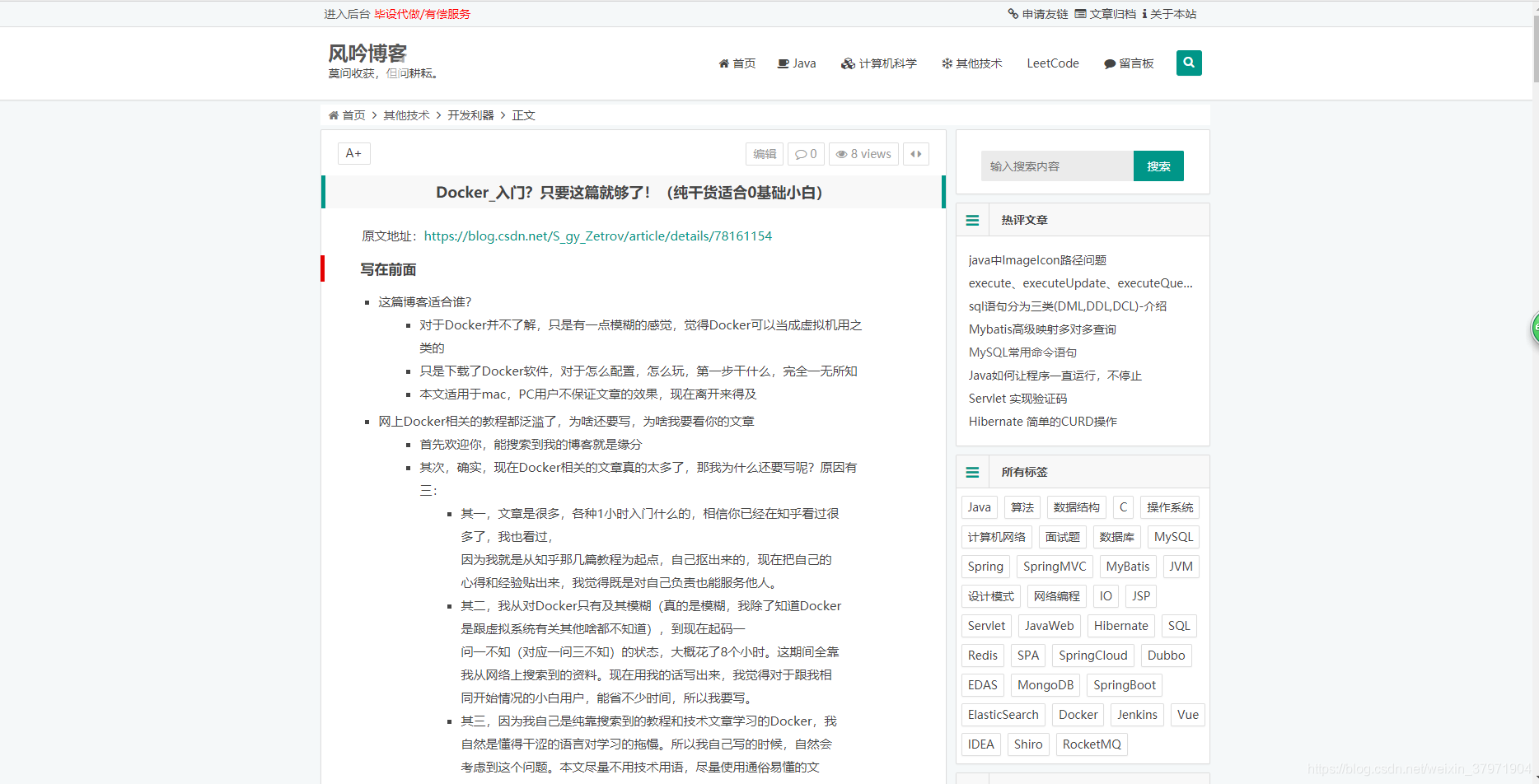Click the green 搜索 button

pyautogui.click(x=1158, y=166)
